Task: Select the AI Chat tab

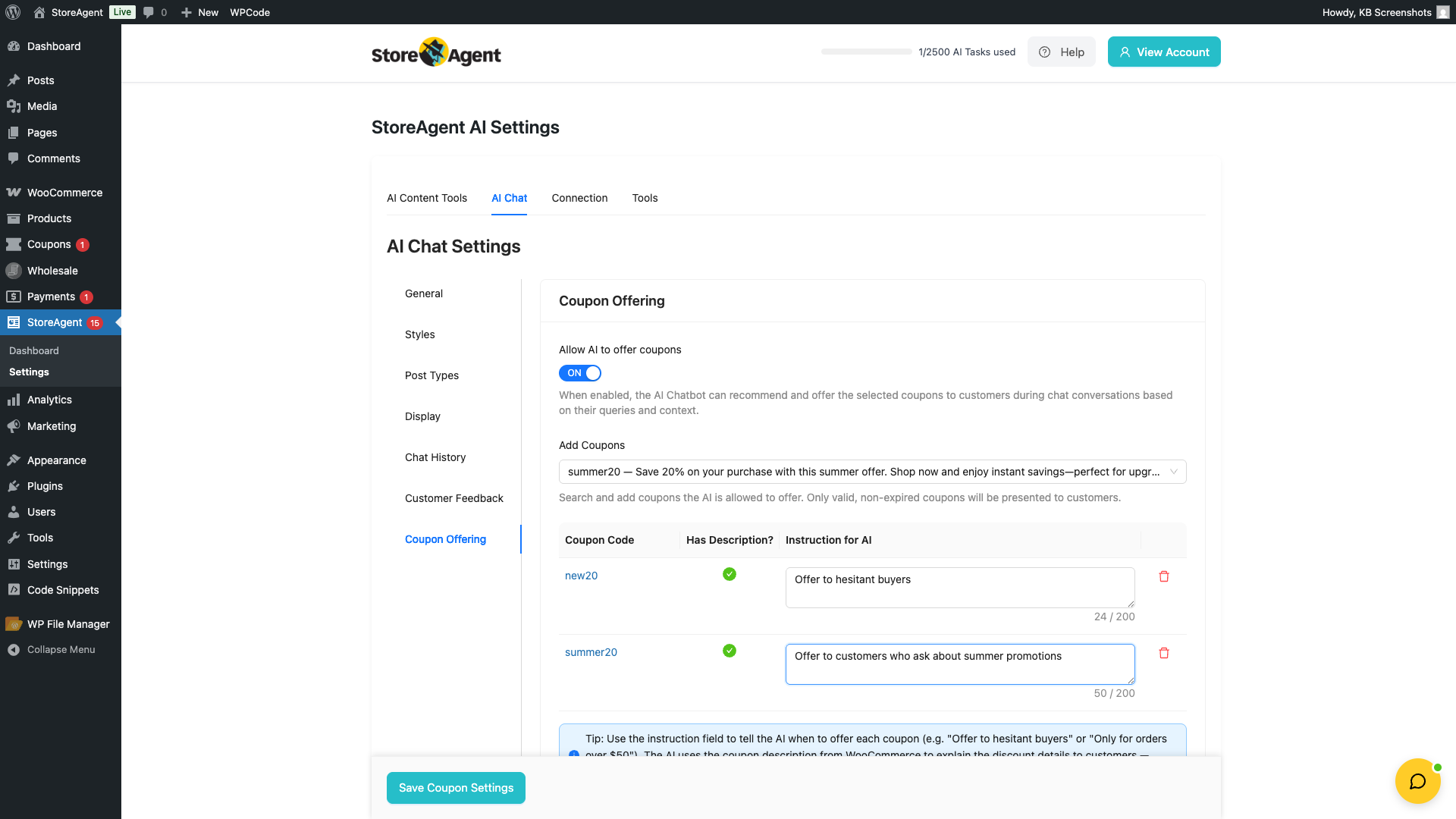Action: (x=509, y=198)
